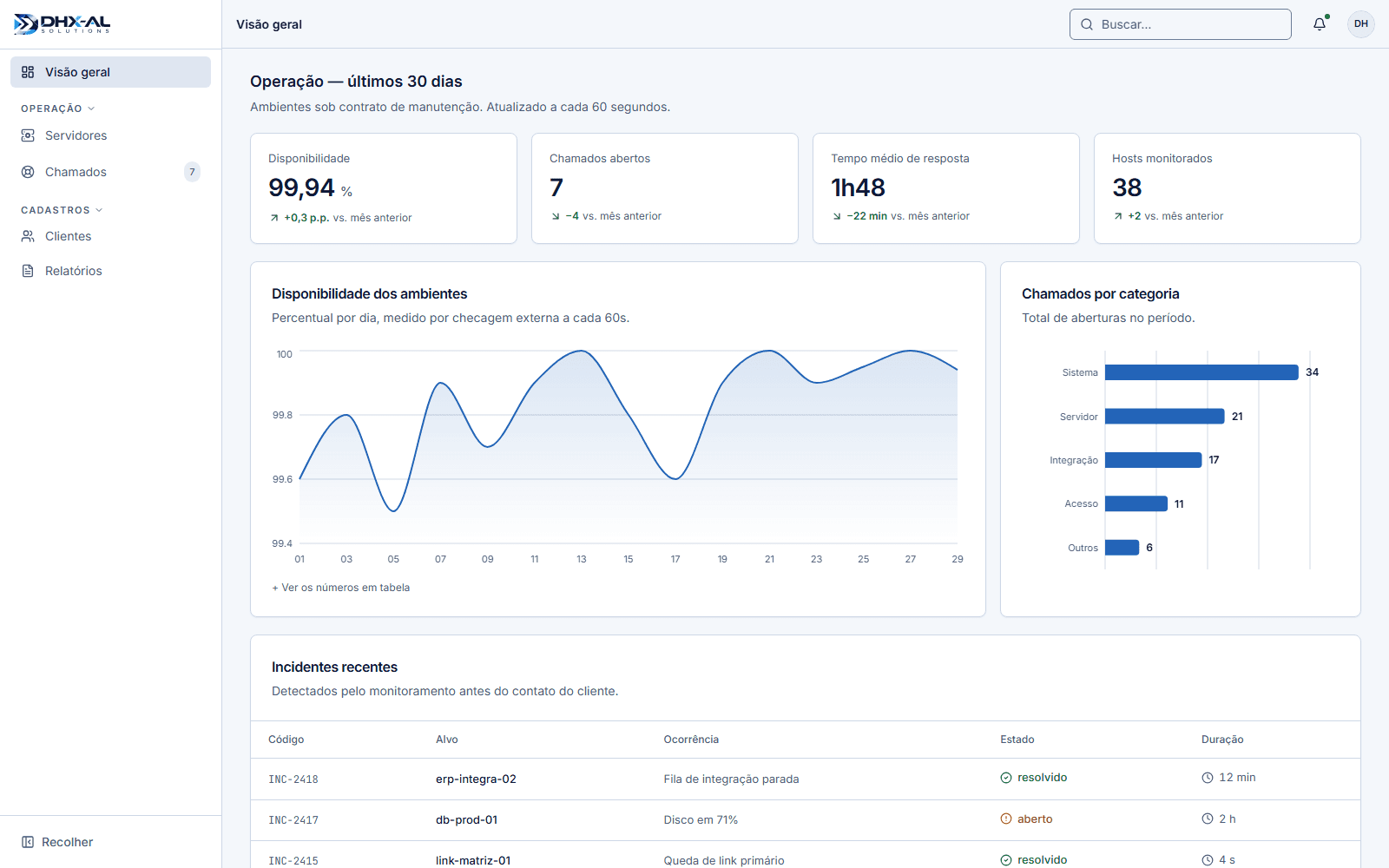
Task: Click the target db-prod-01
Action: pos(467,820)
